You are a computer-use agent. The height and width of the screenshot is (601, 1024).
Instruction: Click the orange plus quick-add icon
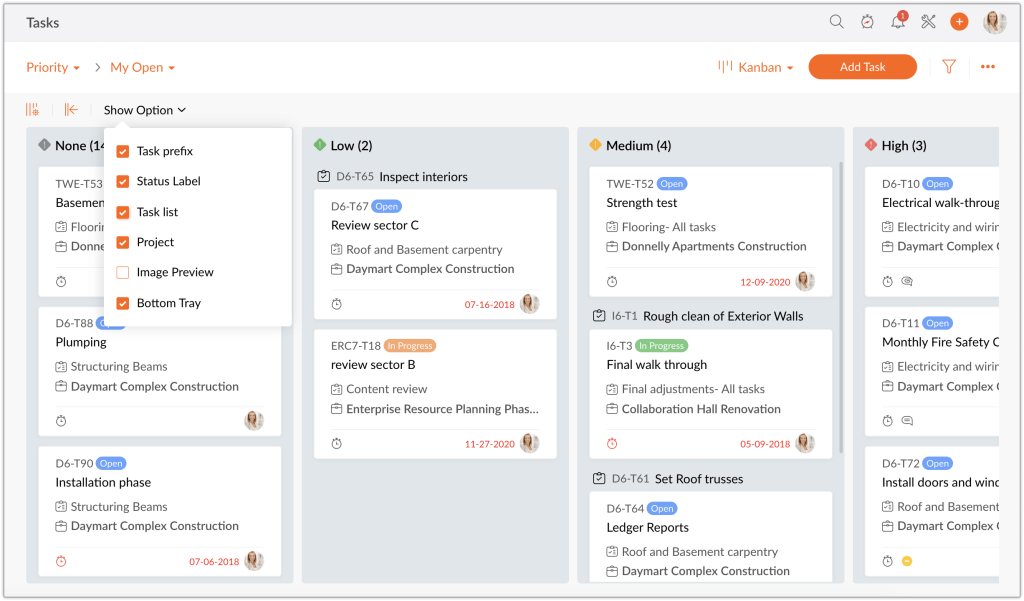tap(959, 21)
